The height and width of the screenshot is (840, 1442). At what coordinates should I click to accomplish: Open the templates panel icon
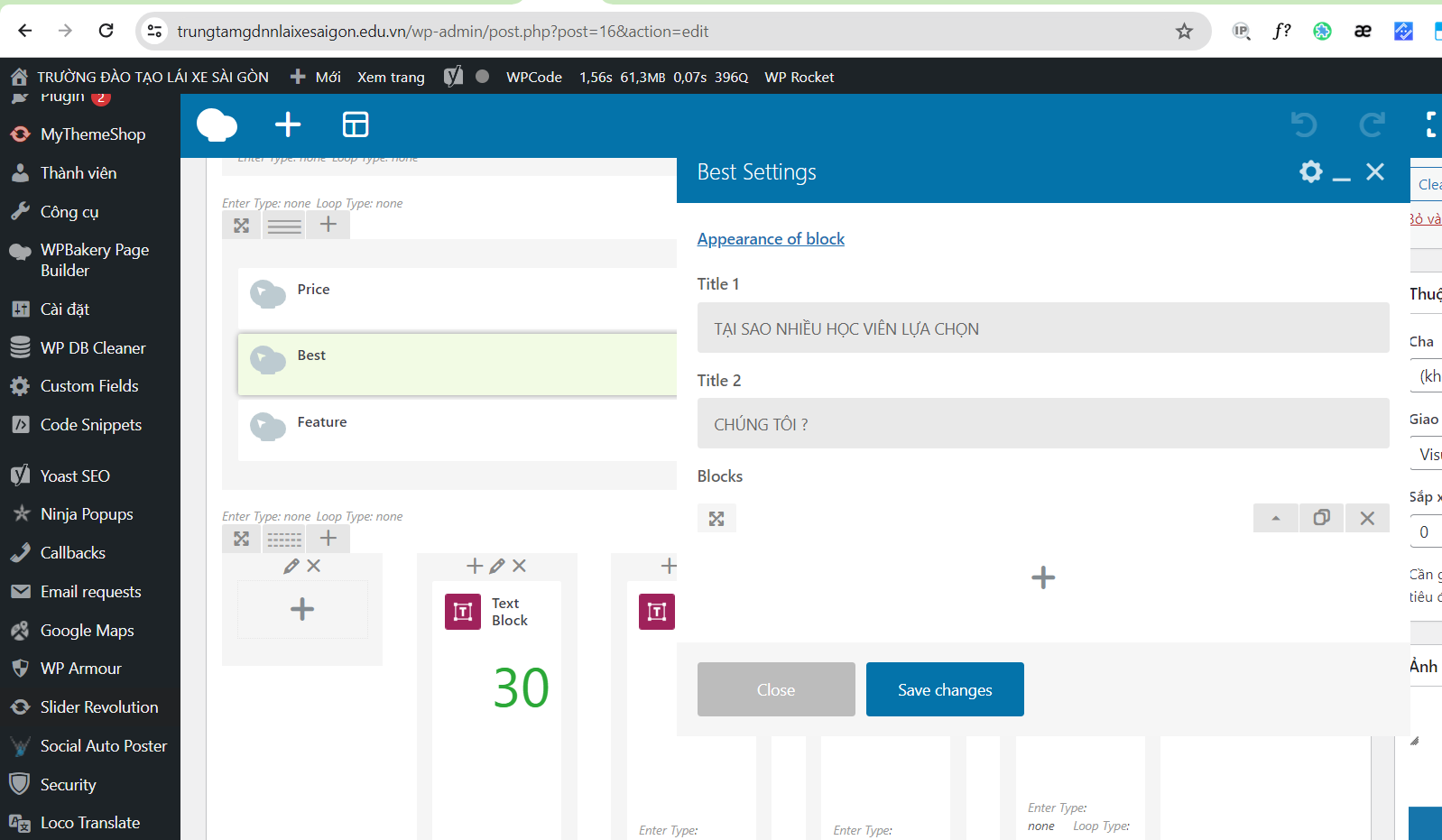356,125
